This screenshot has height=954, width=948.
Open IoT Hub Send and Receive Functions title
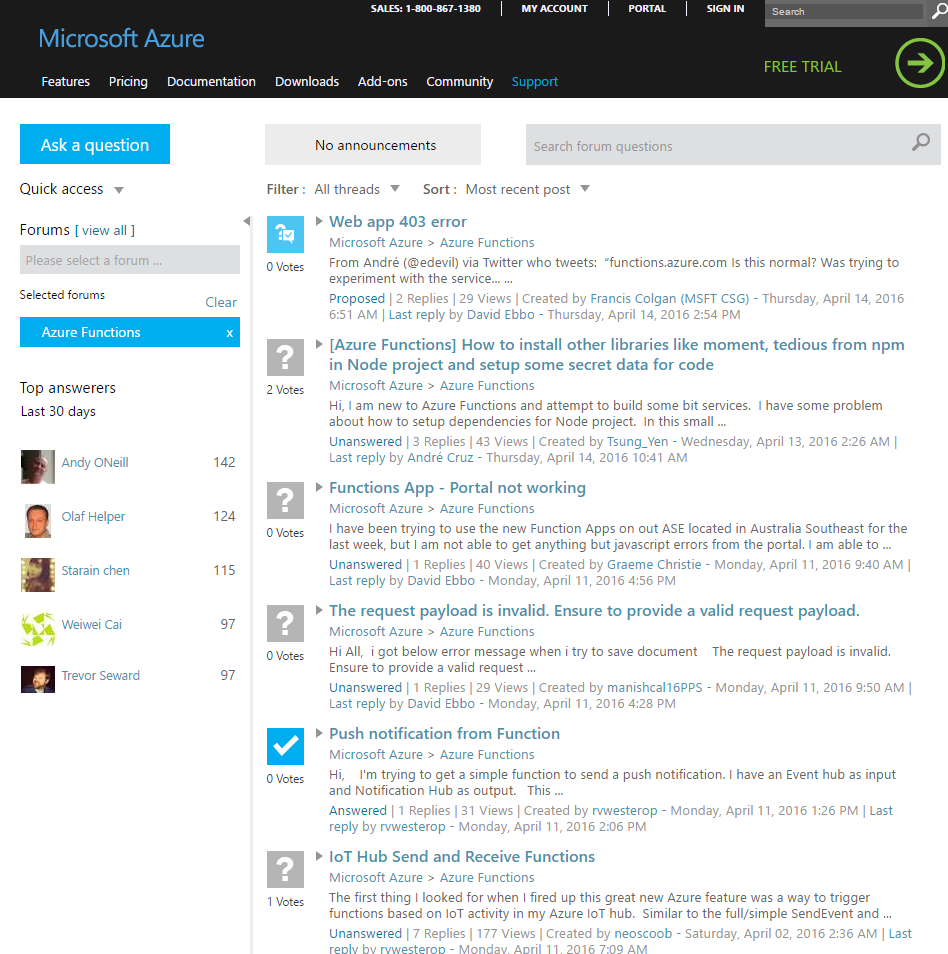(x=462, y=856)
